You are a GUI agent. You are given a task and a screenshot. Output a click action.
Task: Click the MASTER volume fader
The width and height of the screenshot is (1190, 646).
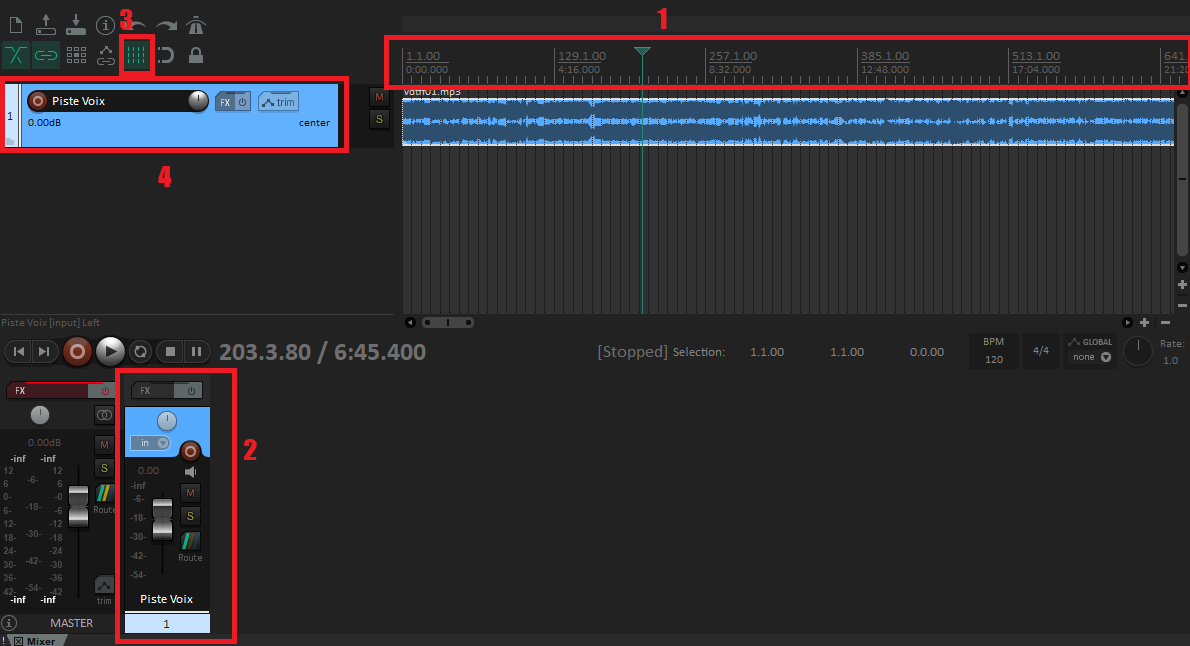[78, 505]
